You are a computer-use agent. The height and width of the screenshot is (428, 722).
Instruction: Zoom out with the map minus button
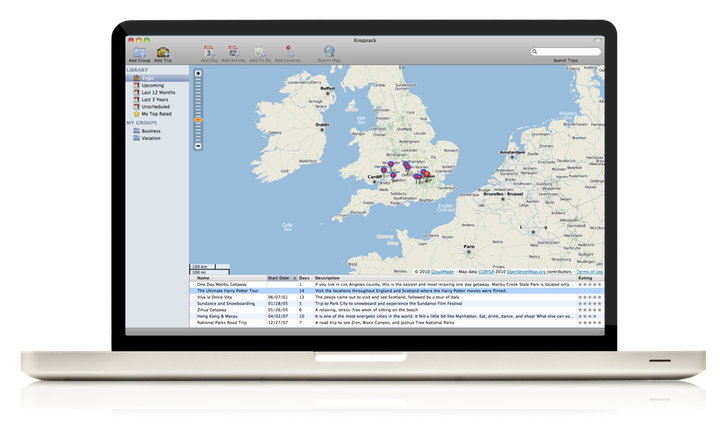pos(198,146)
